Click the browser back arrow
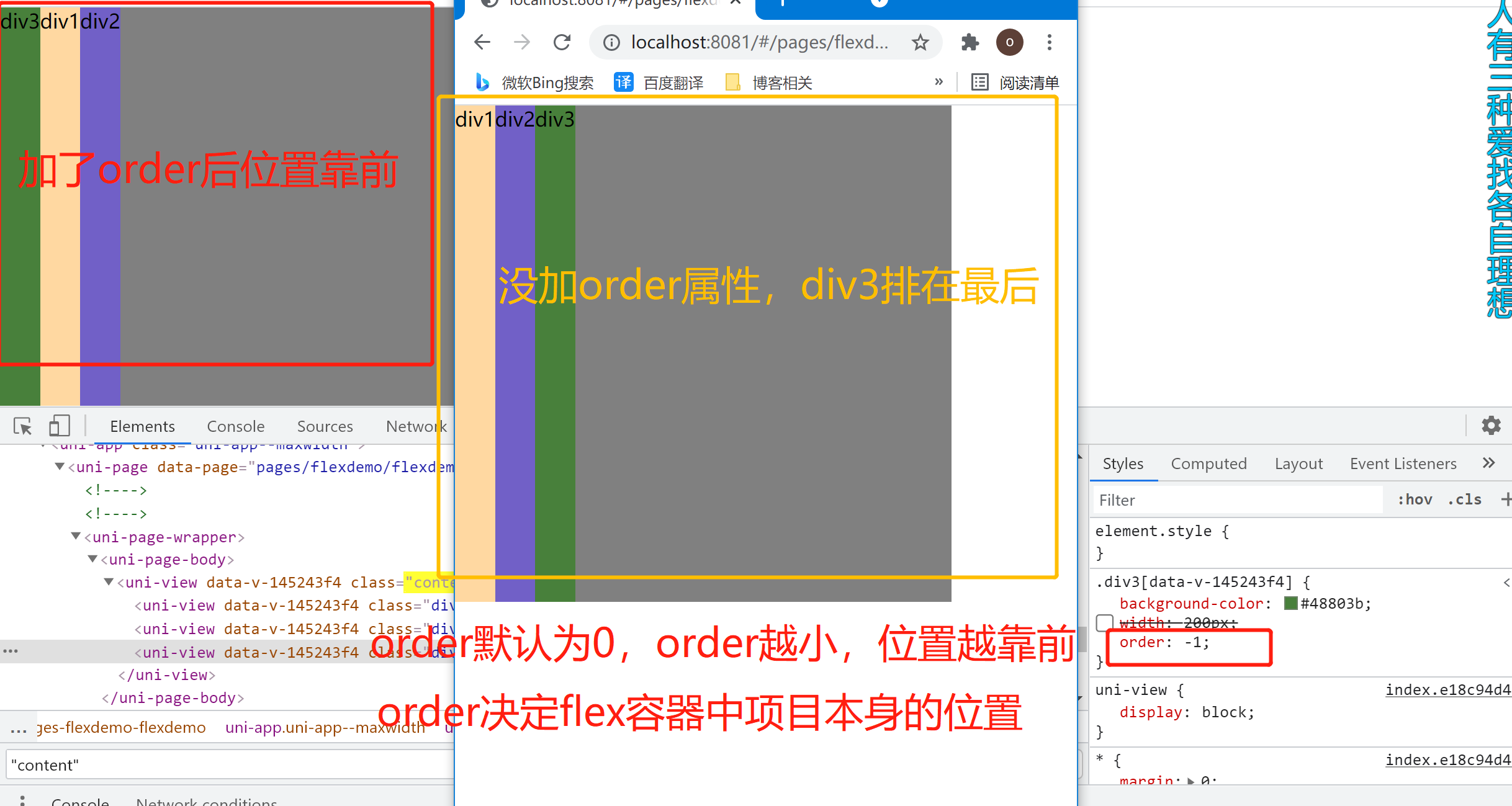The height and width of the screenshot is (806, 1512). [x=482, y=42]
